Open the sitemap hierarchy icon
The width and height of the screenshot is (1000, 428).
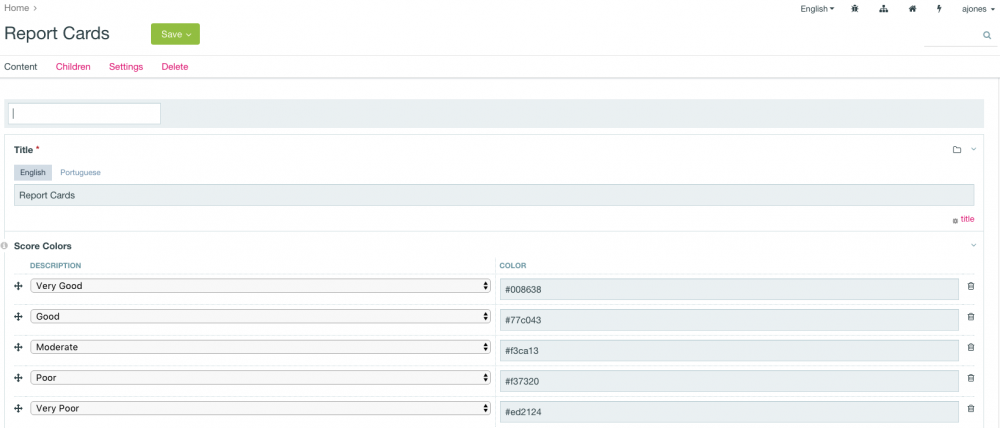tap(883, 9)
